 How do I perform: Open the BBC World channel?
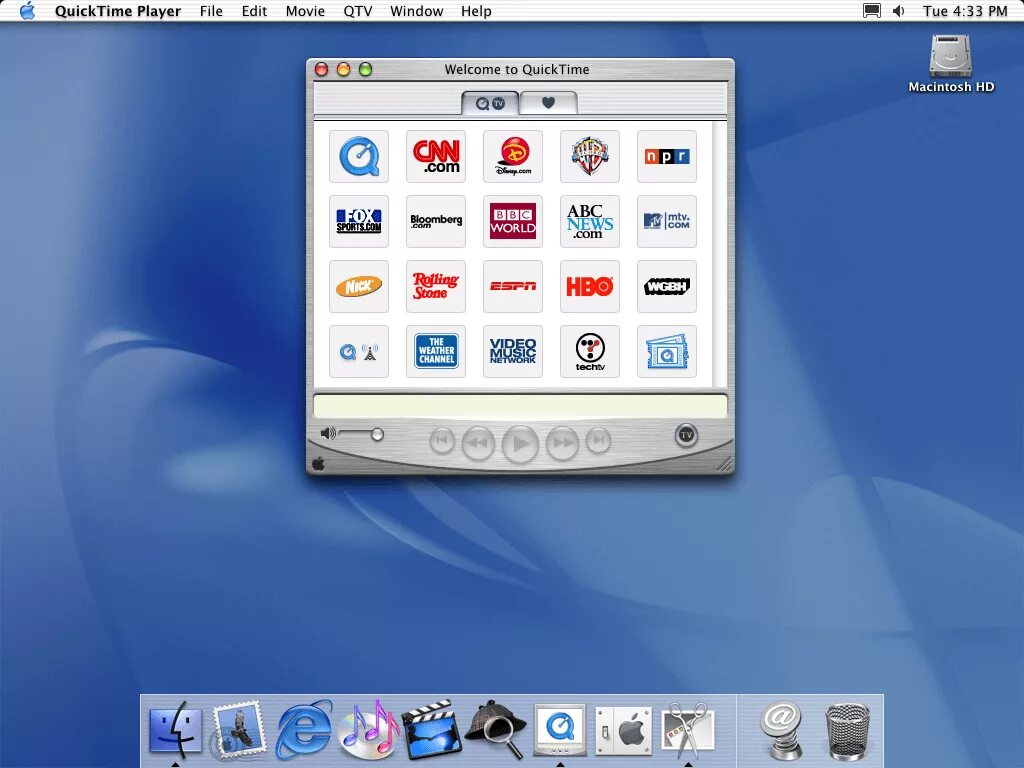(x=513, y=221)
